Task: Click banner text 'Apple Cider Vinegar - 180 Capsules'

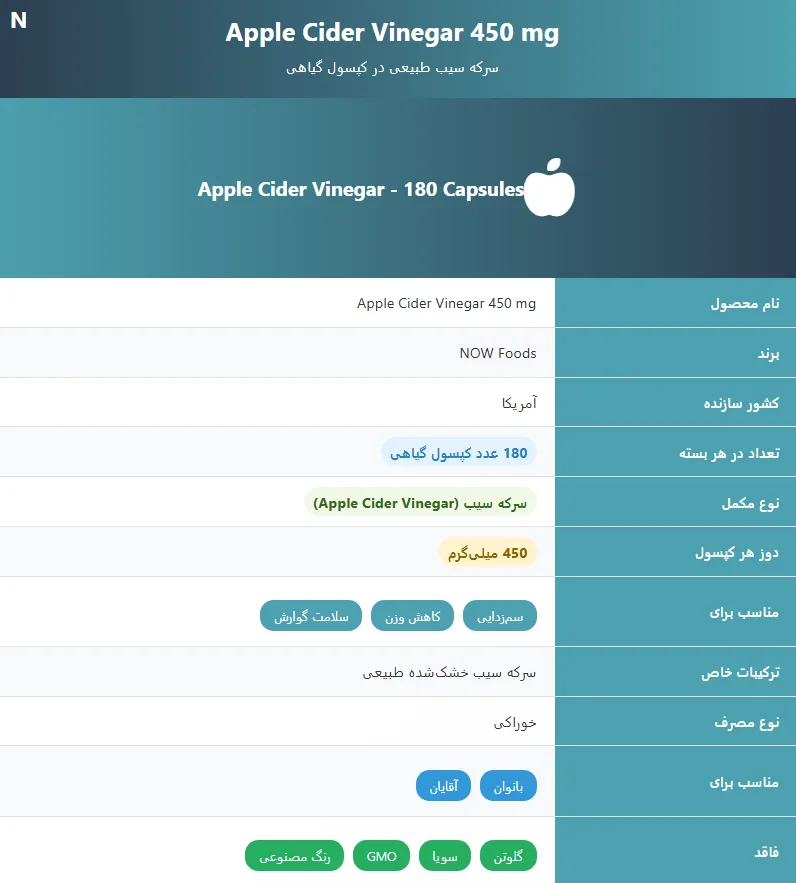Action: point(361,189)
